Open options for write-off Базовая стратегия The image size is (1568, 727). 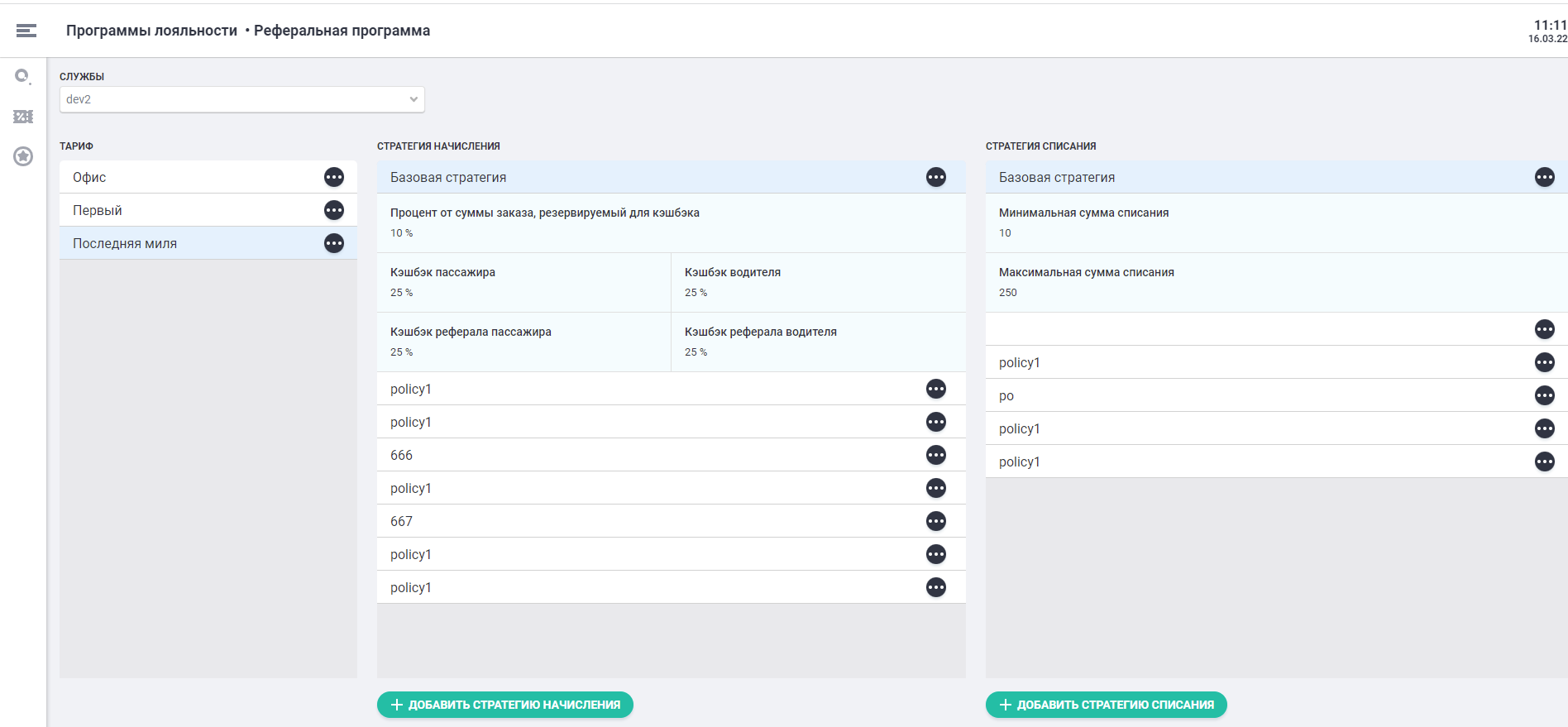1544,177
